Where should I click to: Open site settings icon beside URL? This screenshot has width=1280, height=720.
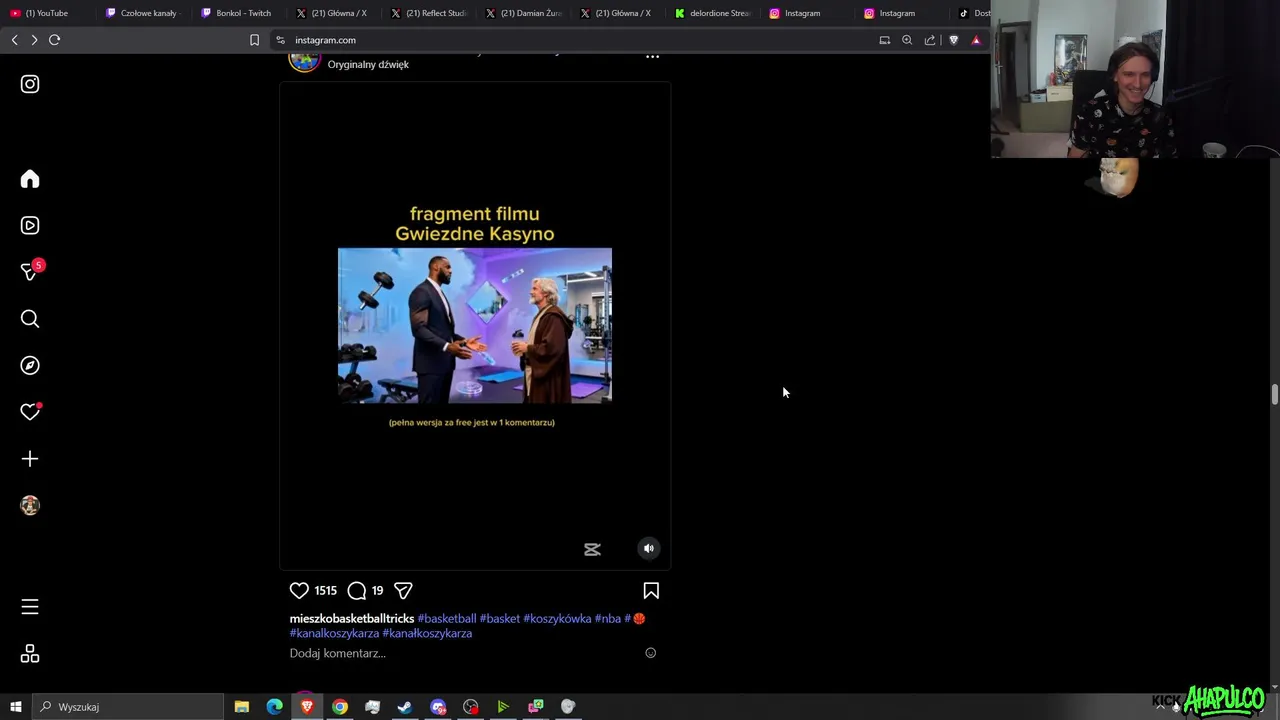[281, 40]
